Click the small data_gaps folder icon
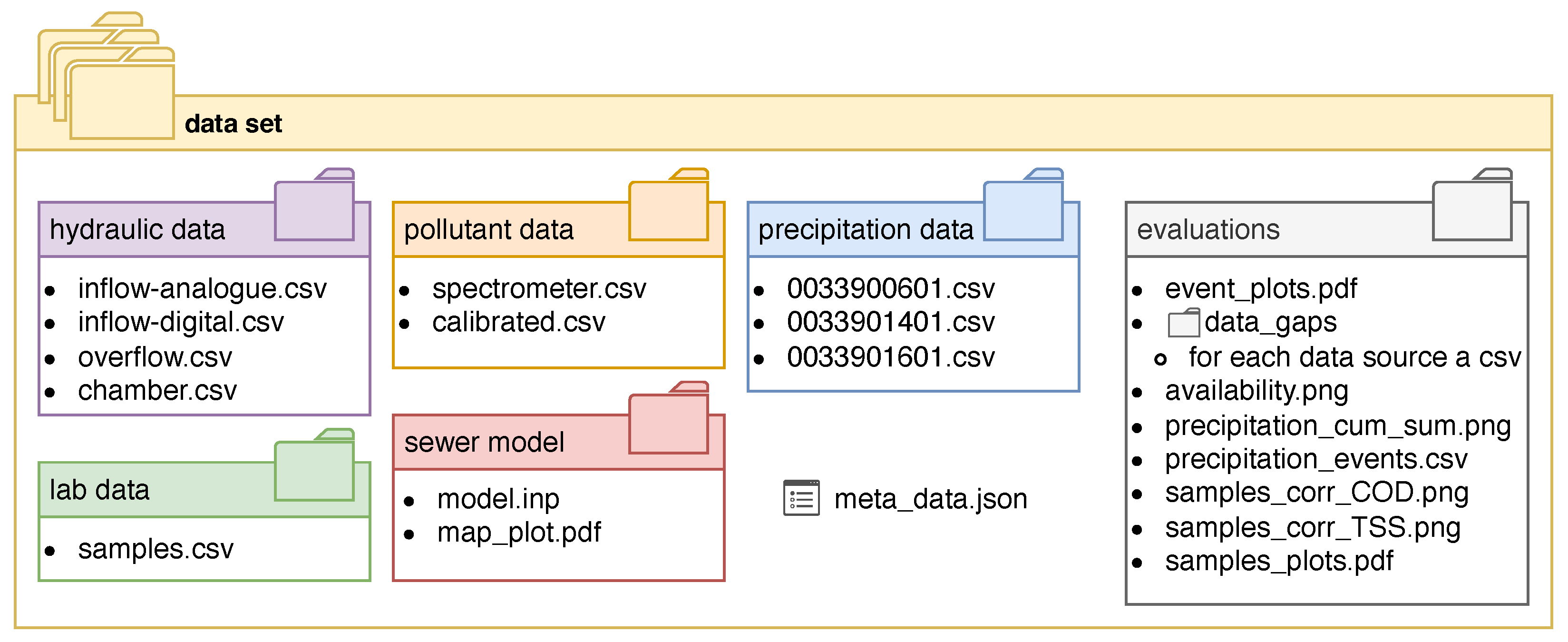Image resolution: width=1568 pixels, height=642 pixels. [x=1183, y=323]
